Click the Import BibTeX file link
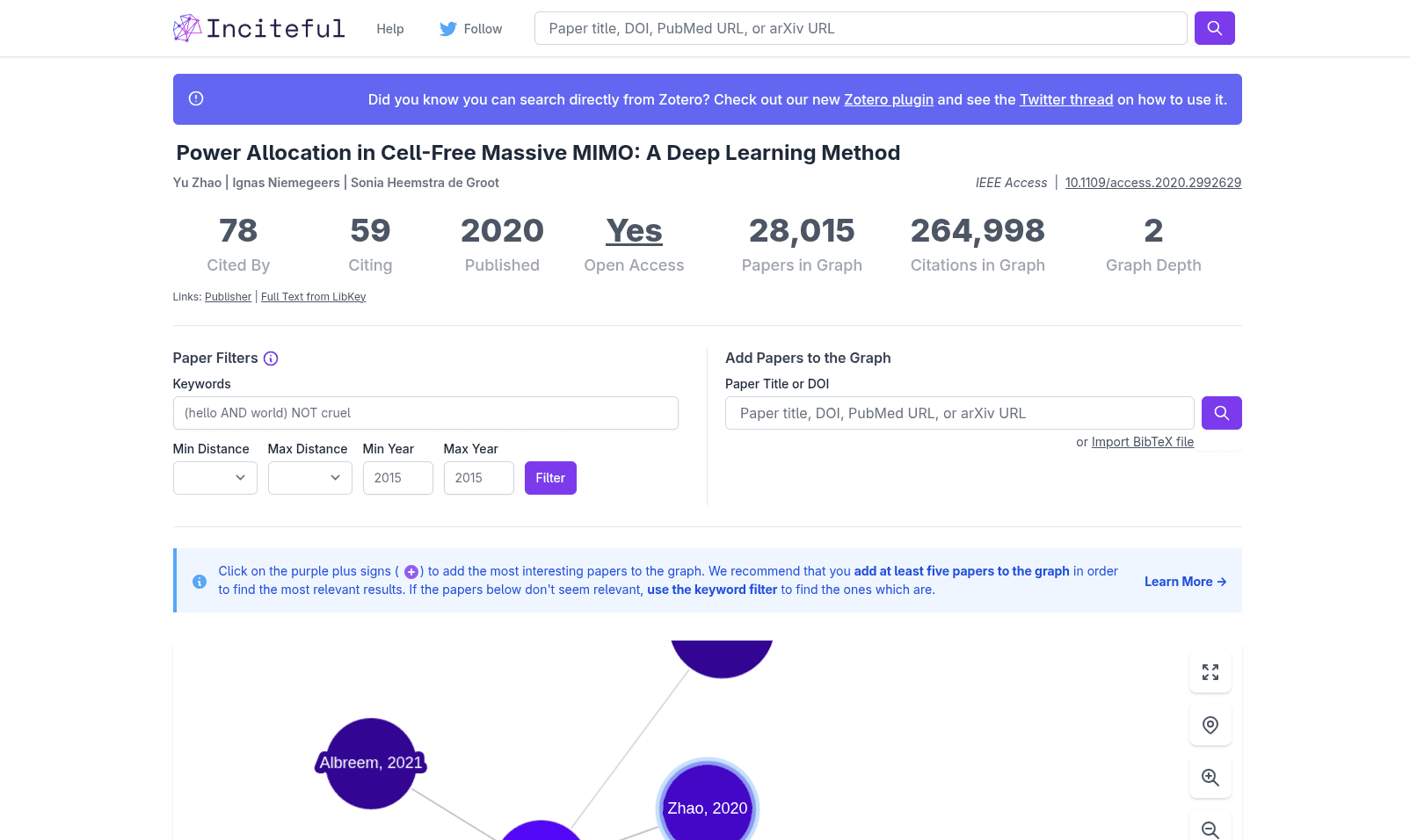 coord(1143,442)
